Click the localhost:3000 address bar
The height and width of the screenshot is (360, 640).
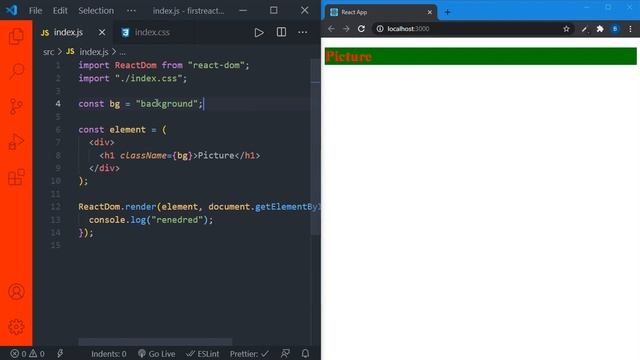click(473, 29)
